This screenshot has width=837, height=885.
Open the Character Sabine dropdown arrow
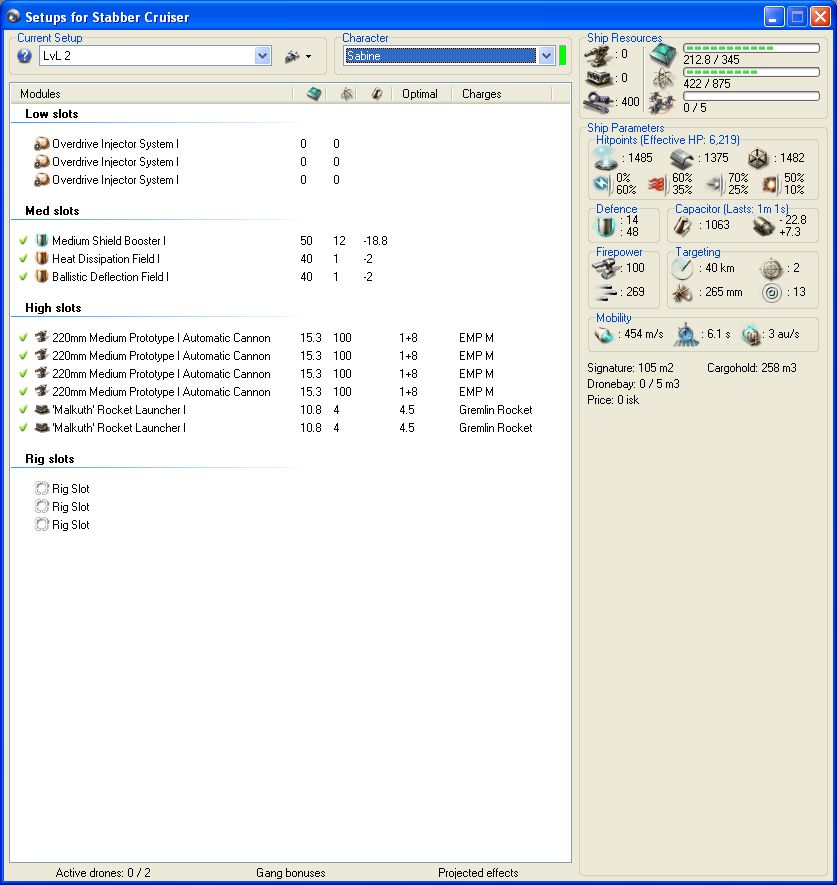point(546,56)
